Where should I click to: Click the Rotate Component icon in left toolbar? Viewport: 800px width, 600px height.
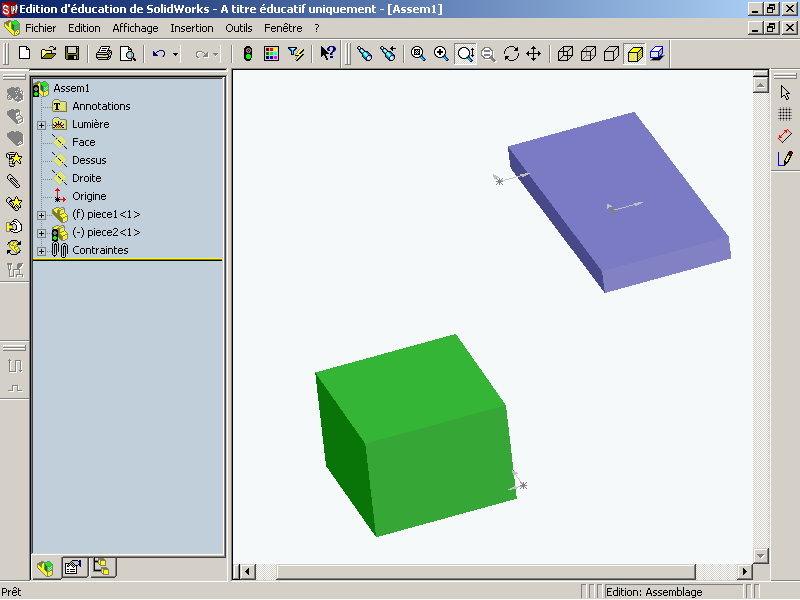[14, 248]
